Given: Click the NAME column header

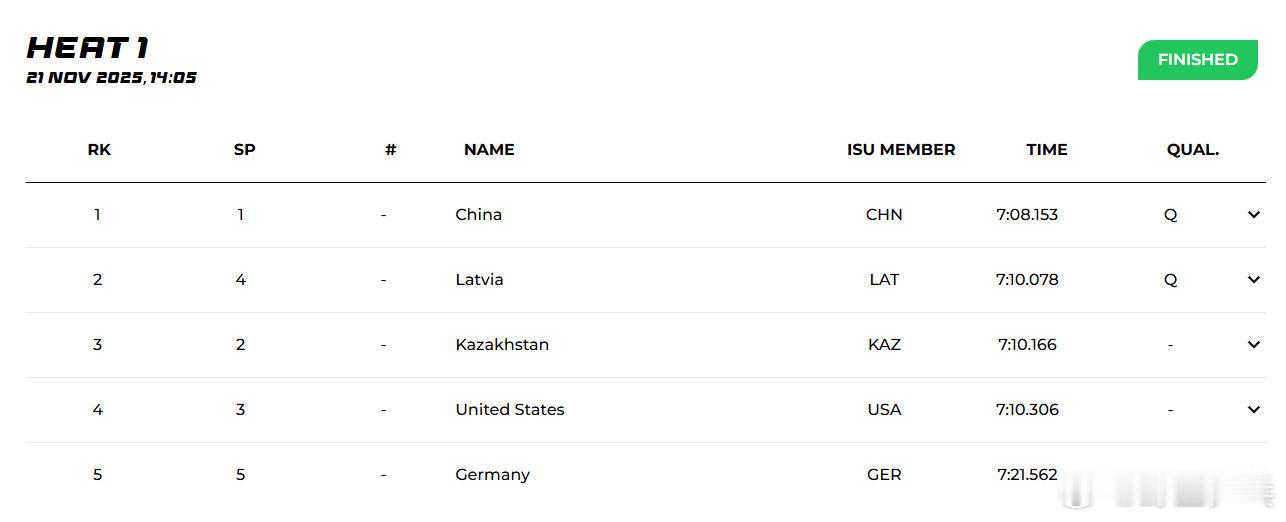Looking at the screenshot, I should (489, 150).
